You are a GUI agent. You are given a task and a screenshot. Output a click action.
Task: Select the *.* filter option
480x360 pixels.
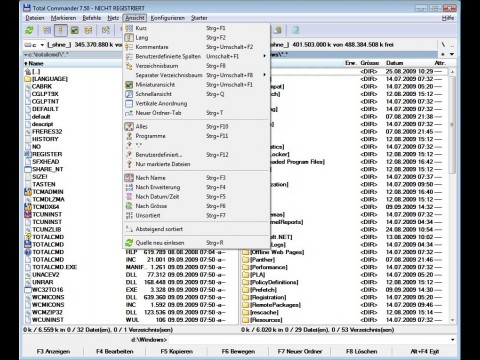196,145
